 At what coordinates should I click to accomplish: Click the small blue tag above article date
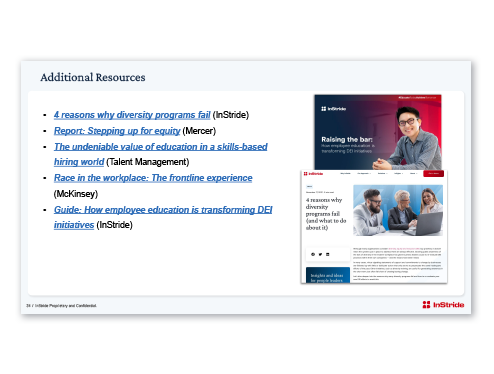coord(309,186)
